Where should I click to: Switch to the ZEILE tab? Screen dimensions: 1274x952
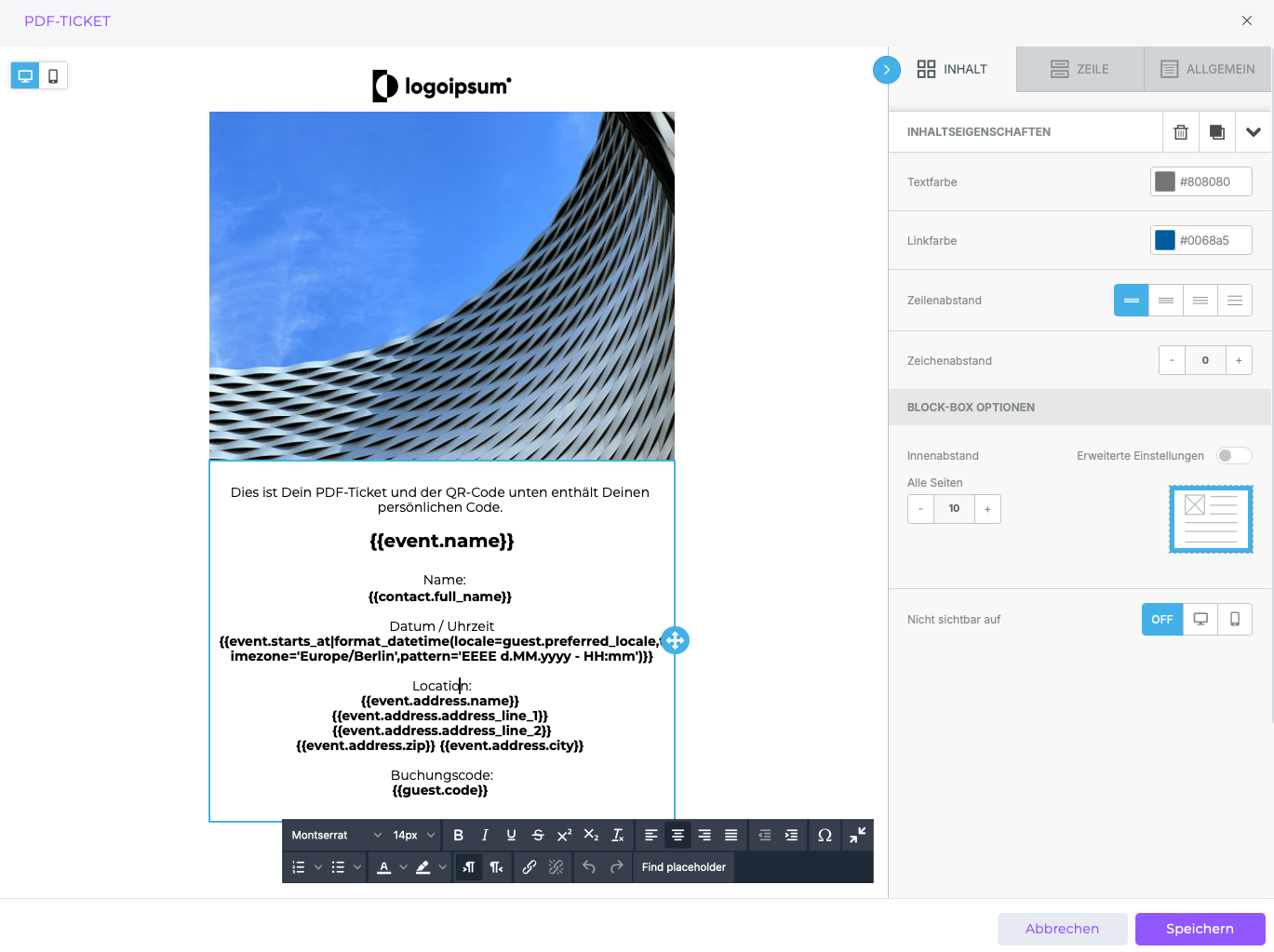point(1080,69)
